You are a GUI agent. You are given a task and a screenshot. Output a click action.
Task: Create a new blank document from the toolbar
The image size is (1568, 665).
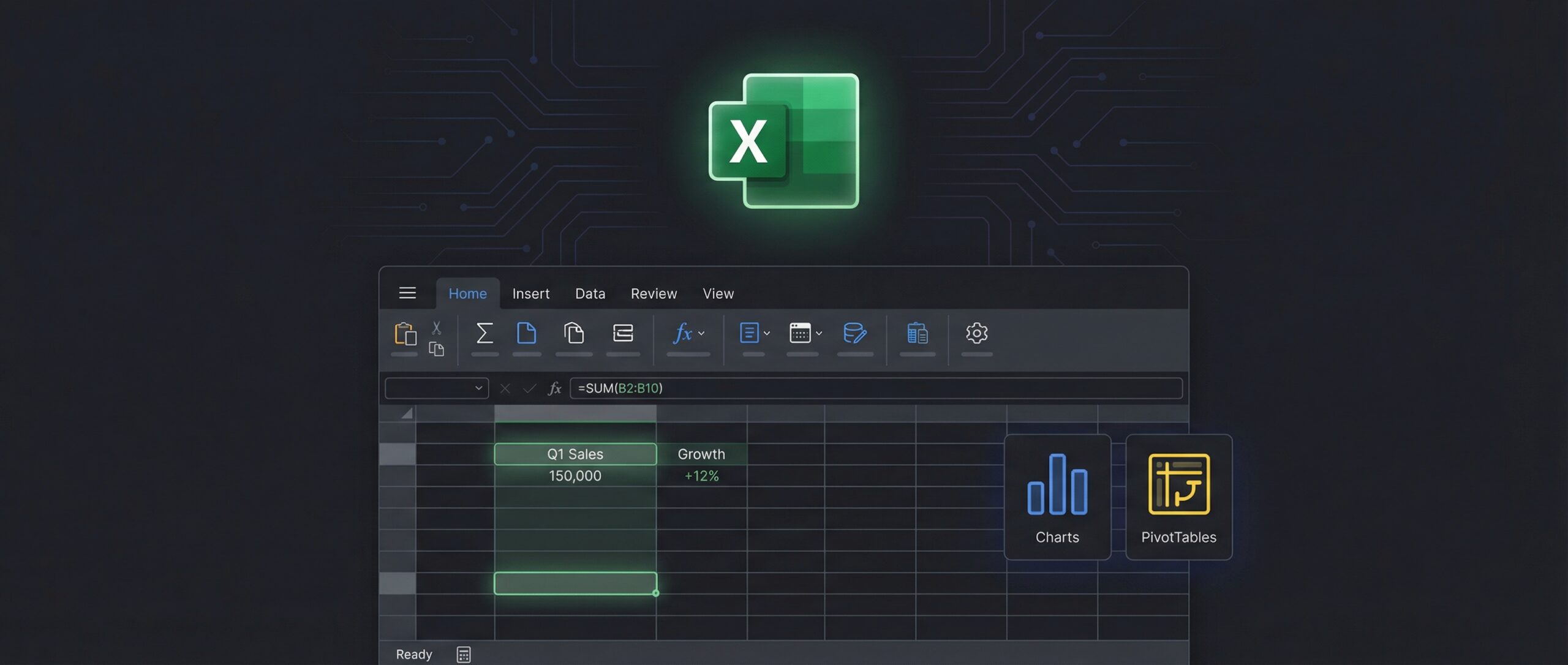tap(526, 333)
